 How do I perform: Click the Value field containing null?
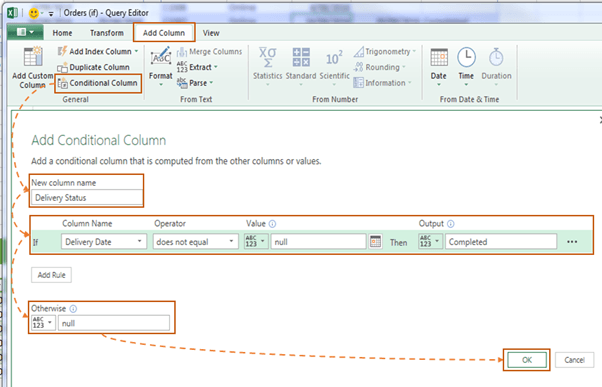[318, 242]
